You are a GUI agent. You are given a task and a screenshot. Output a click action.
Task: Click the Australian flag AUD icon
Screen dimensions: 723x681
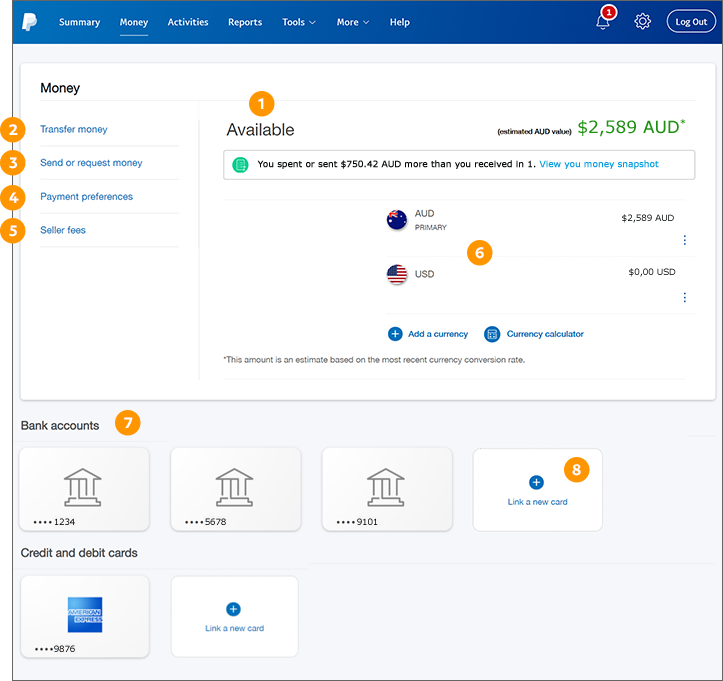[x=397, y=220]
